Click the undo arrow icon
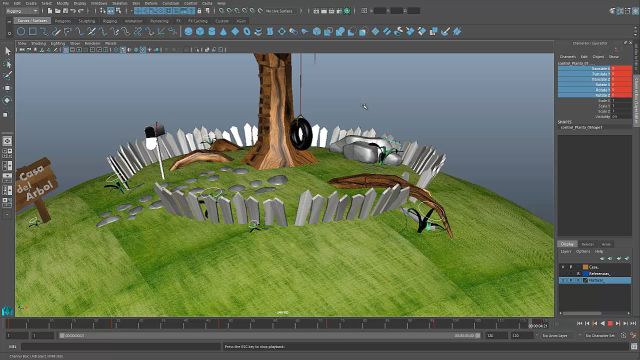This screenshot has width=640, height=360. pos(73,11)
